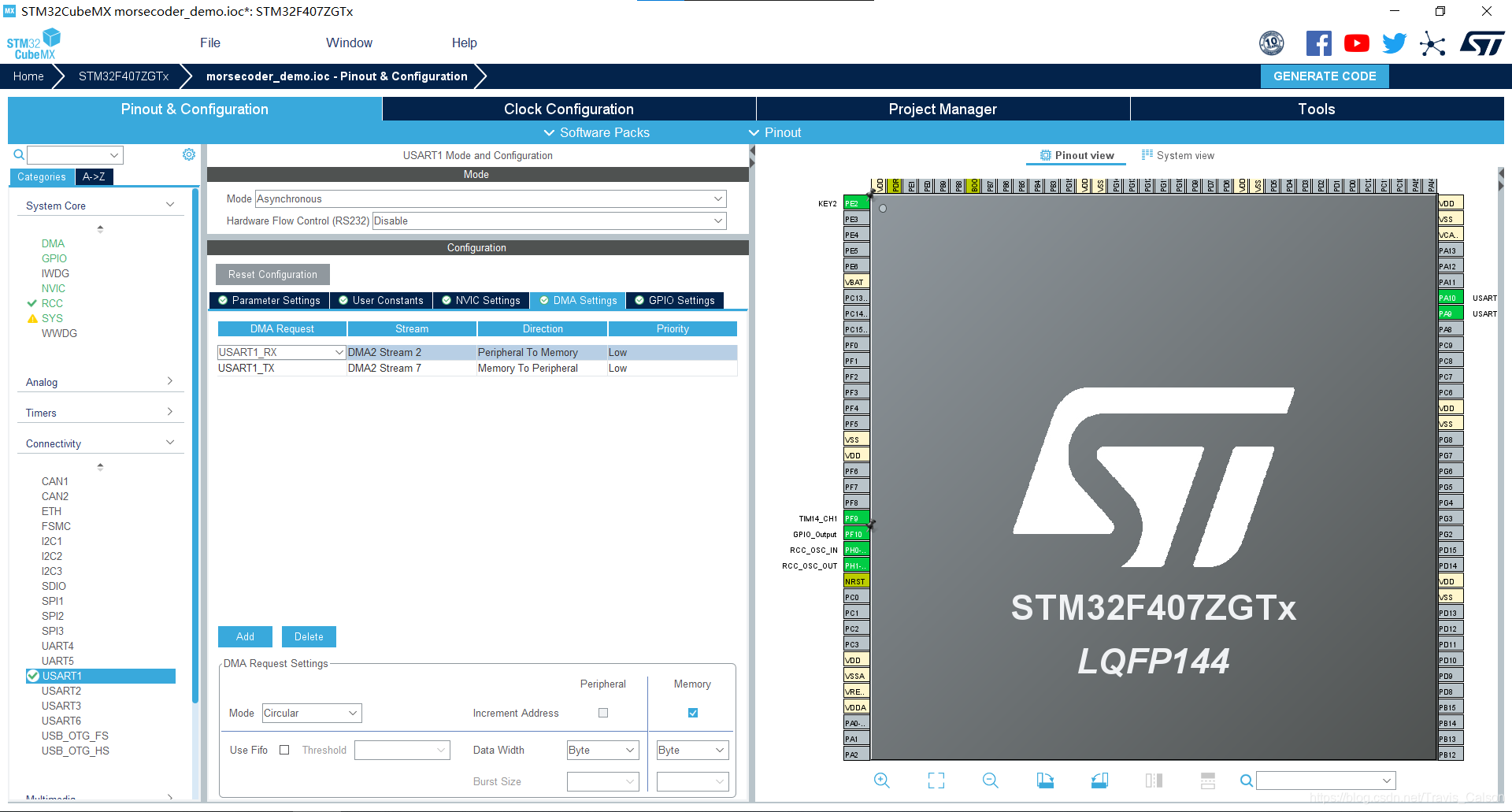Rotate chip counter-clockwise icon
The width and height of the screenshot is (1512, 812).
1099,780
